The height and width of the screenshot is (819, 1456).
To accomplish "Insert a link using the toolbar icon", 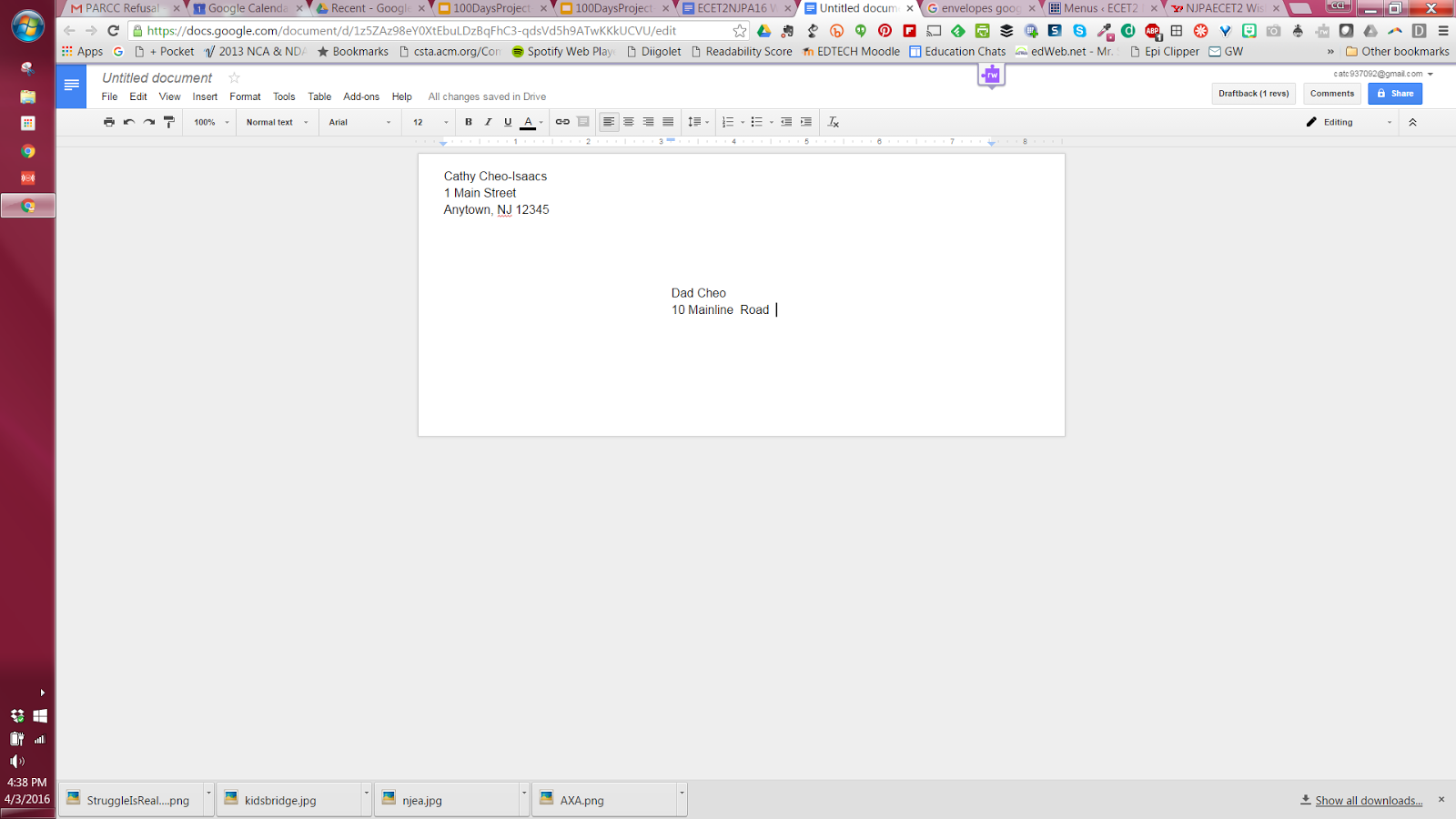I will (x=562, y=122).
